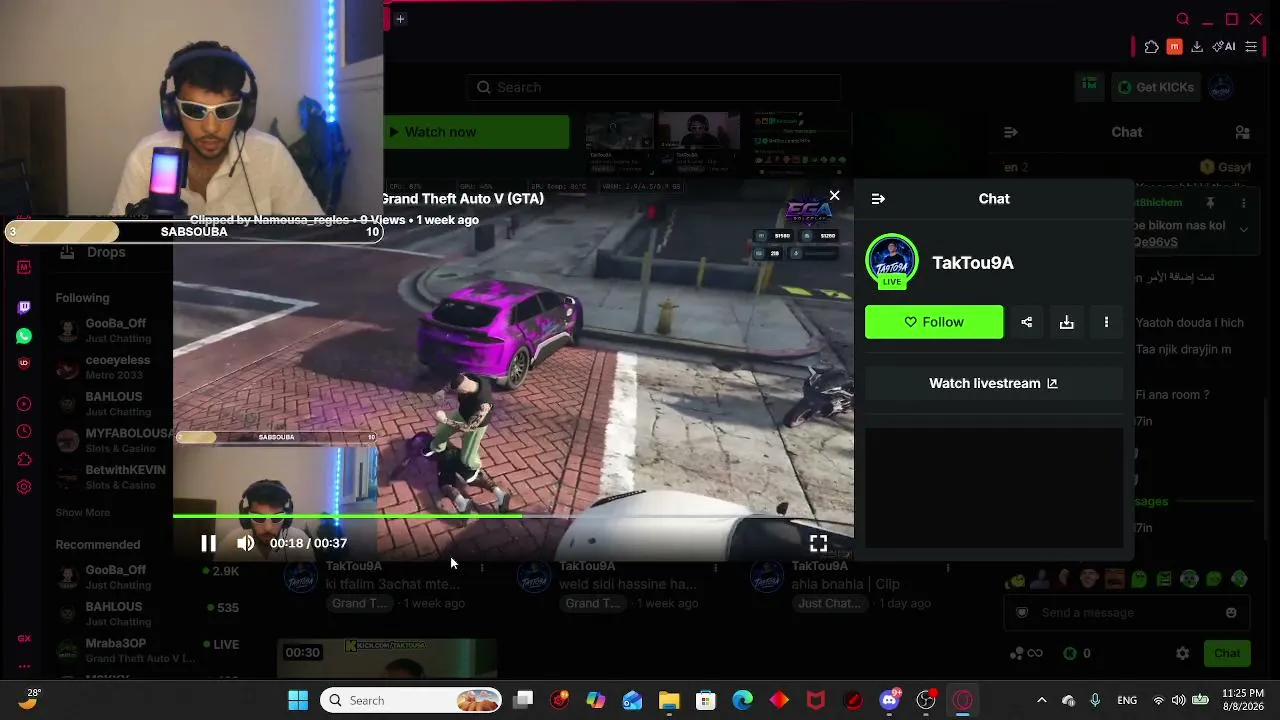Screen dimensions: 1280x720
Task: Open the user profile avatar menu
Action: (x=1220, y=87)
